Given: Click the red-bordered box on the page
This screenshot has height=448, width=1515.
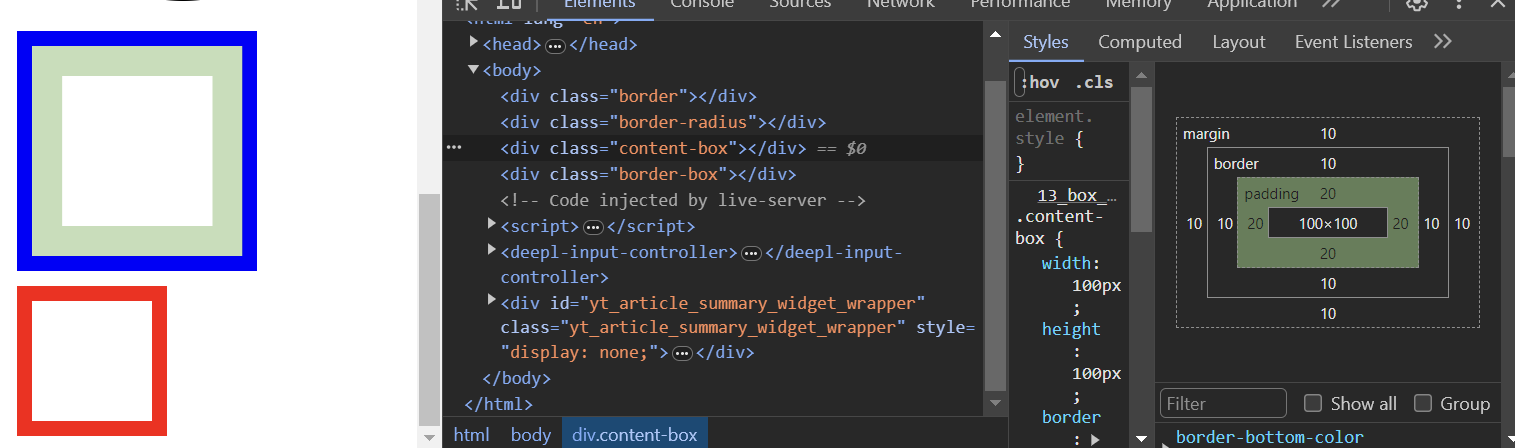Looking at the screenshot, I should [x=92, y=361].
